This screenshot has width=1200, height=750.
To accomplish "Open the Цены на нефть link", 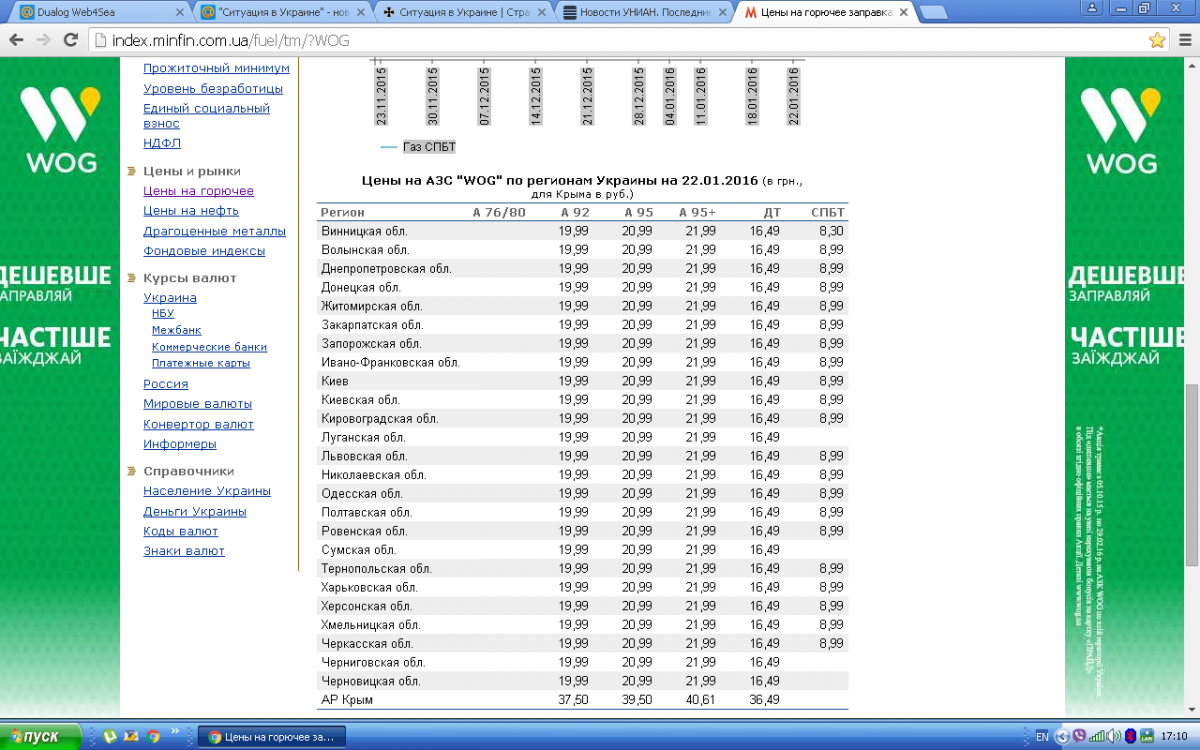I will coord(191,211).
